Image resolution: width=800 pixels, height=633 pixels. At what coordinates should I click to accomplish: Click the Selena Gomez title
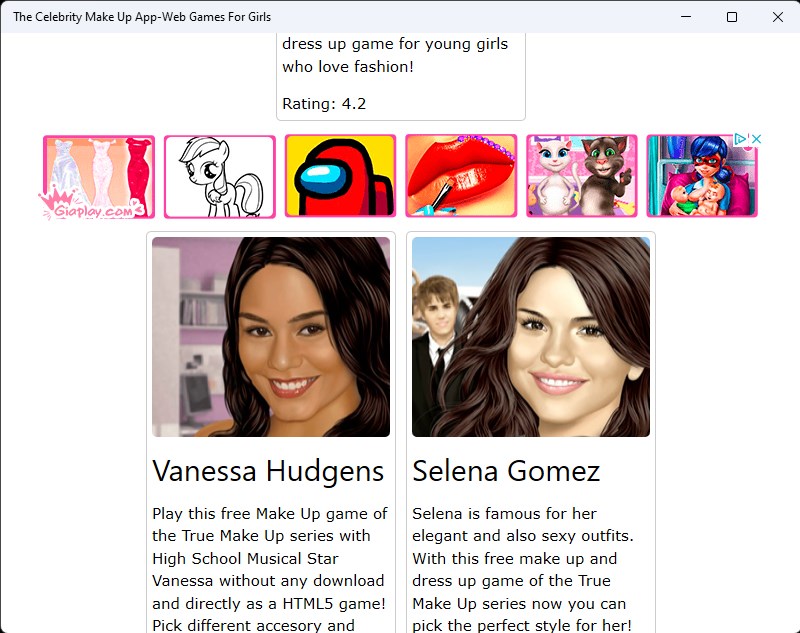pos(506,471)
